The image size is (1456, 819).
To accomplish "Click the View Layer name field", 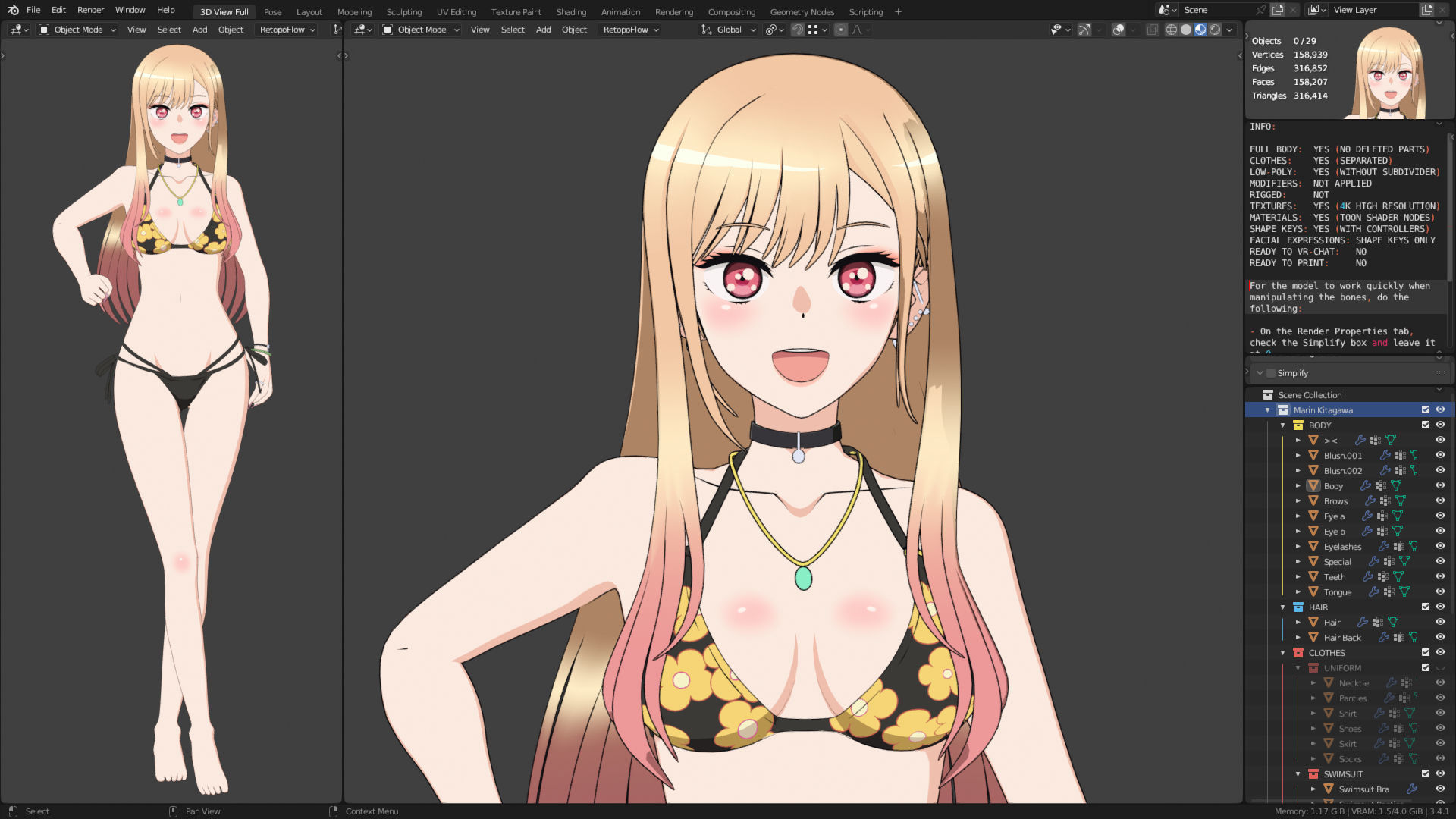I will (x=1373, y=10).
